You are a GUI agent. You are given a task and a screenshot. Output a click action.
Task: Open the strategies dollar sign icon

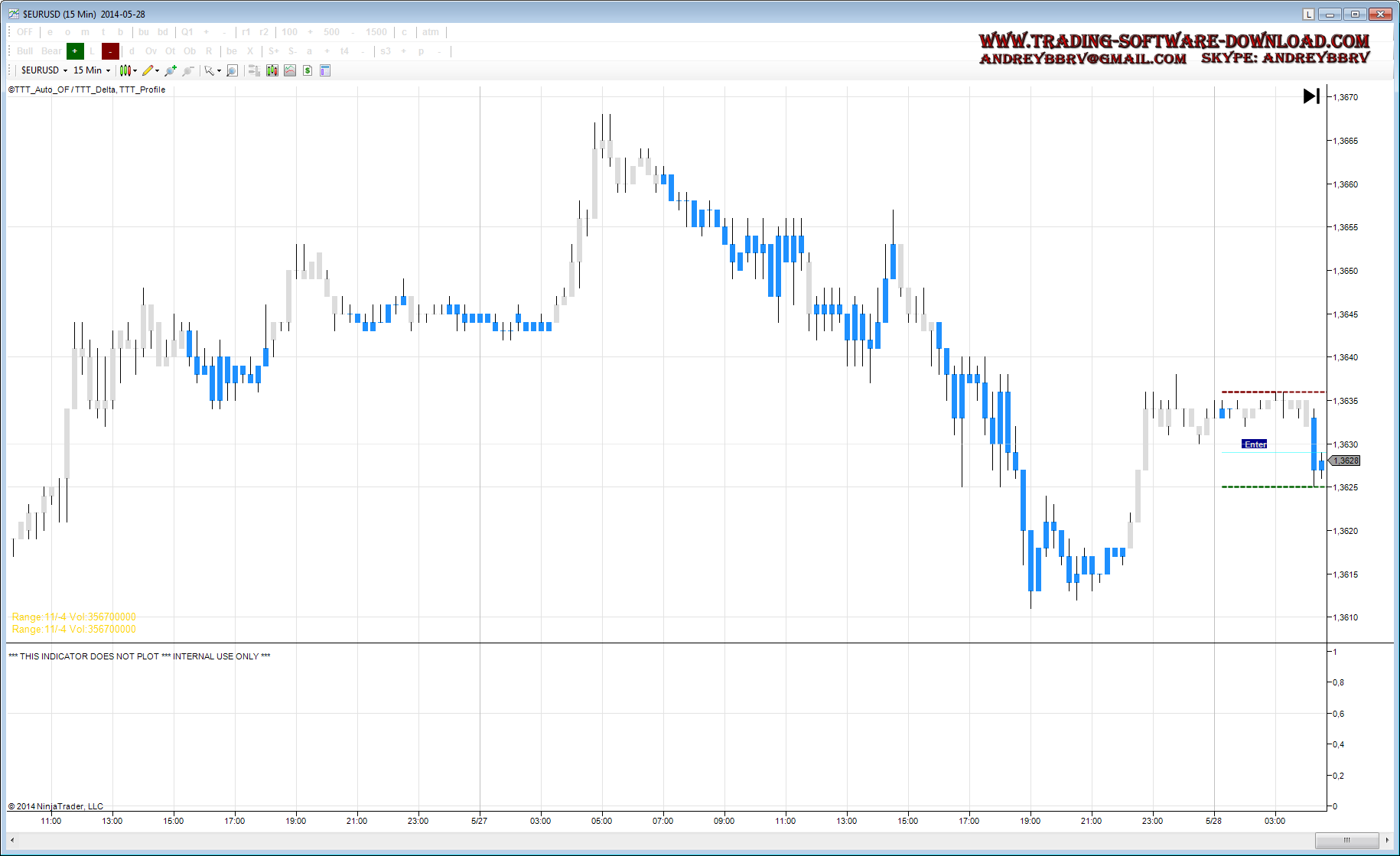tap(308, 70)
